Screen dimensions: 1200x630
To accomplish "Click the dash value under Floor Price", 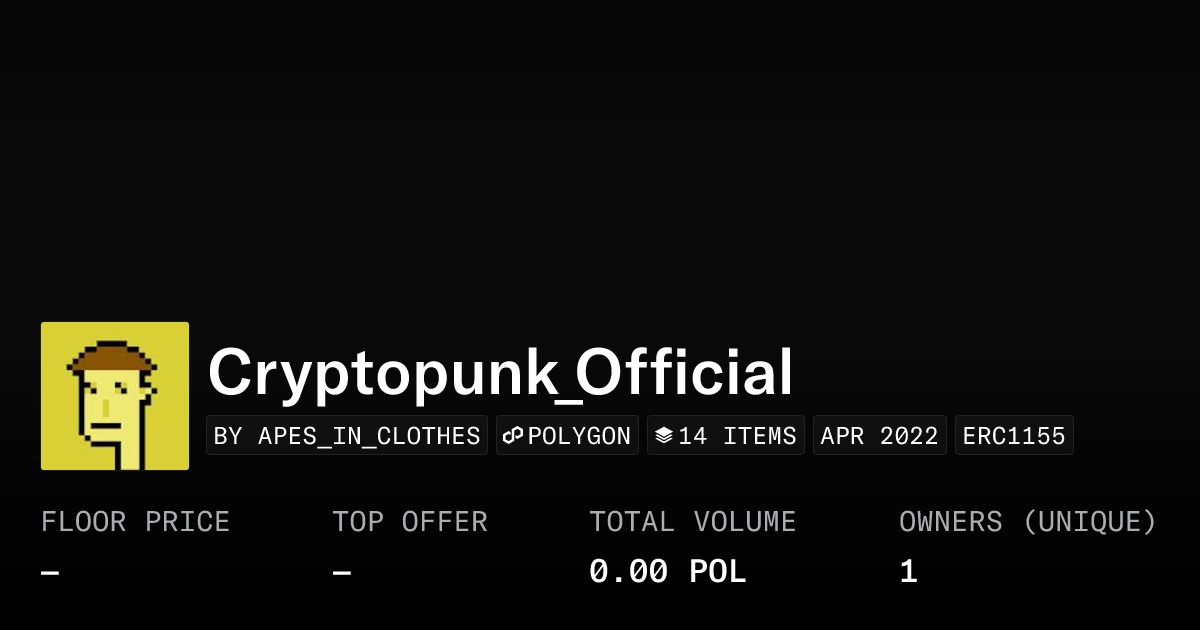I will (x=50, y=572).
